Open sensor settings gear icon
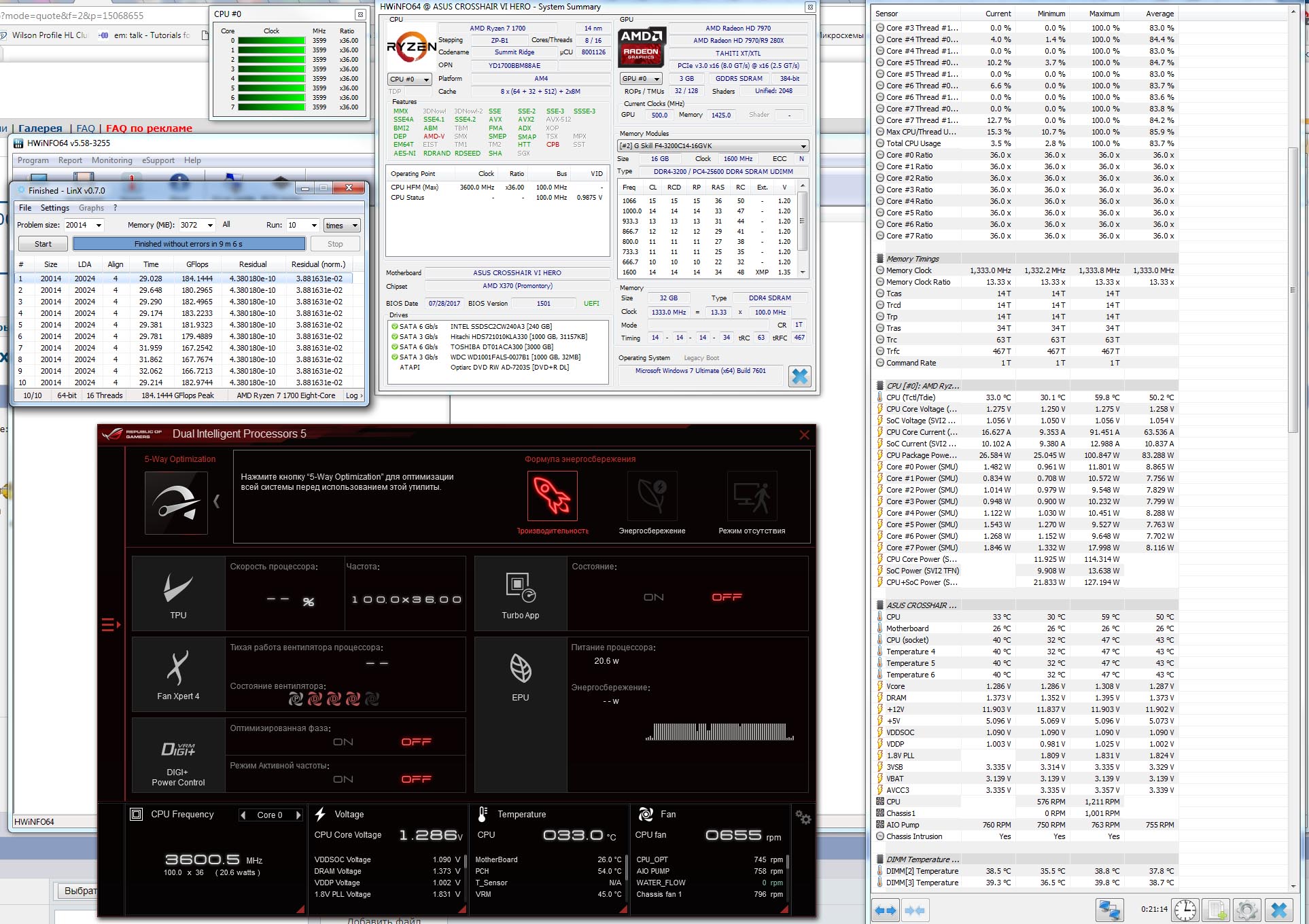The width and height of the screenshot is (1309, 924). point(1246,910)
